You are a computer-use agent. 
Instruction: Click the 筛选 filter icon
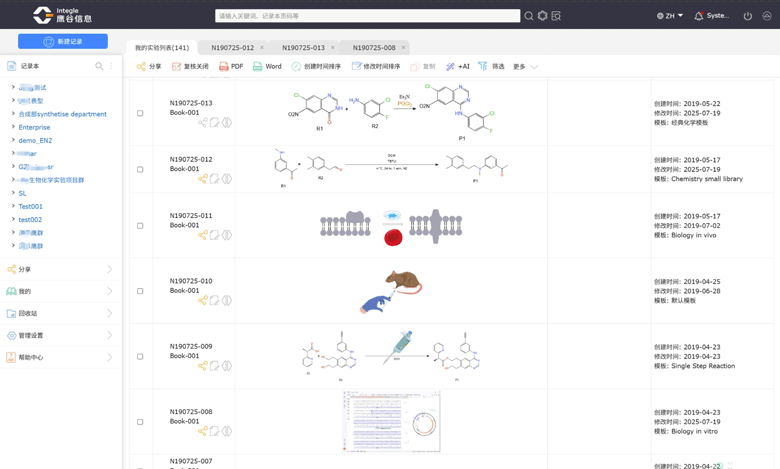tap(483, 67)
